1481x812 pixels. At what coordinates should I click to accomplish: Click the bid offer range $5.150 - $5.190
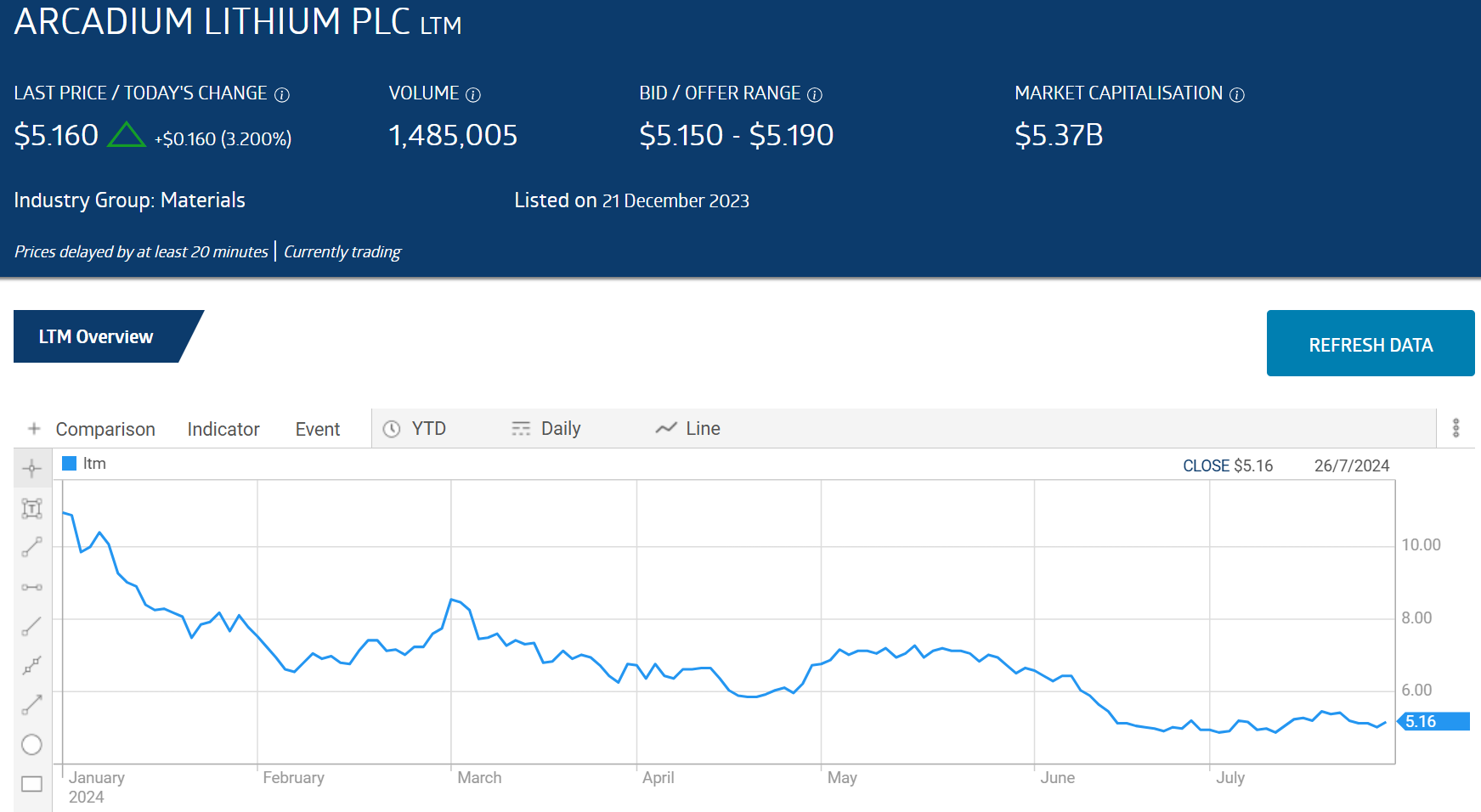(x=737, y=135)
